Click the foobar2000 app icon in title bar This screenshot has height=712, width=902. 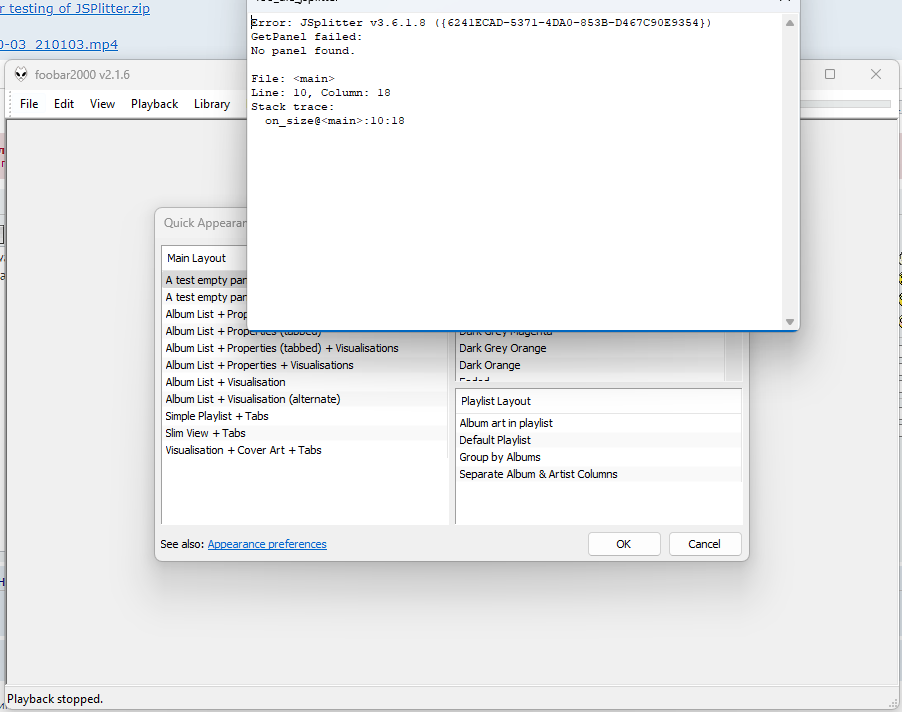click(x=21, y=75)
